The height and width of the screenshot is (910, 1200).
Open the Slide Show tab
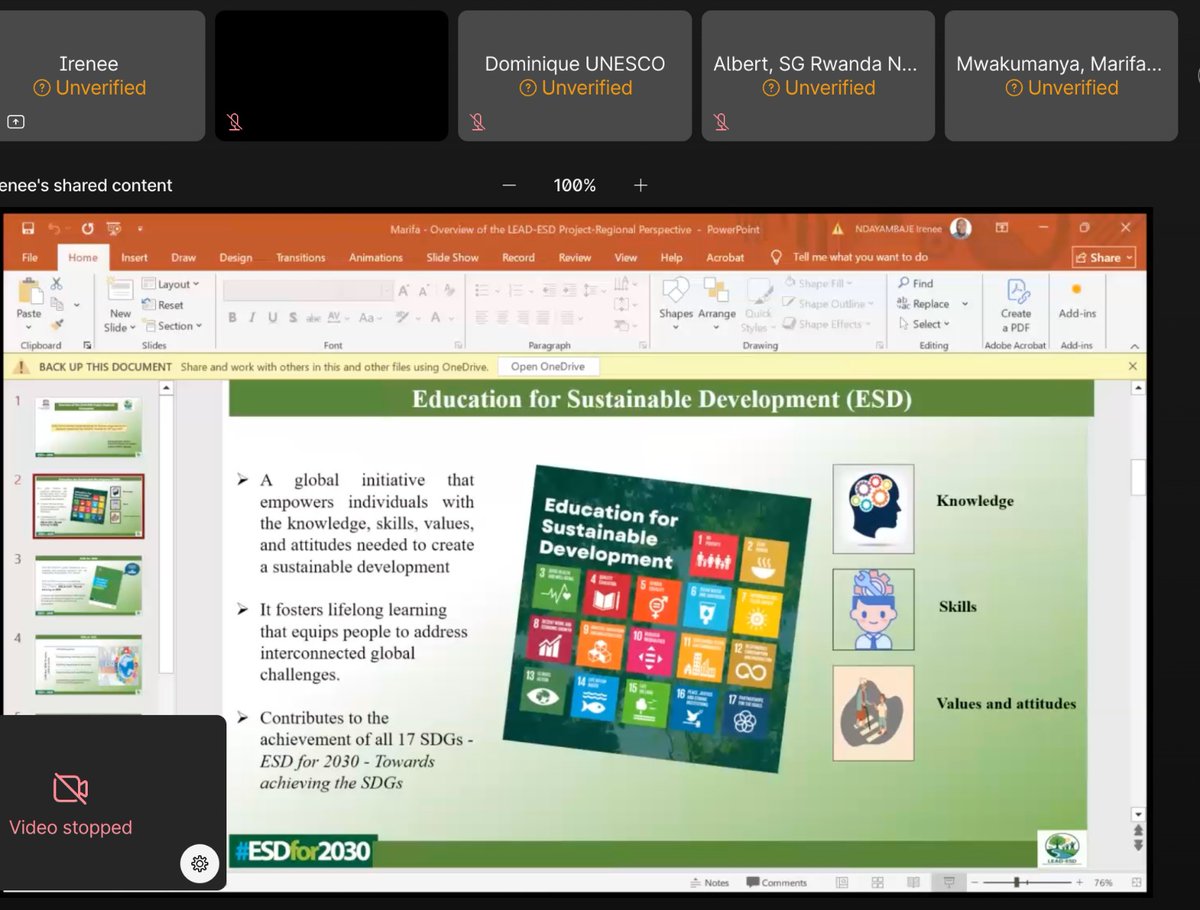[452, 257]
